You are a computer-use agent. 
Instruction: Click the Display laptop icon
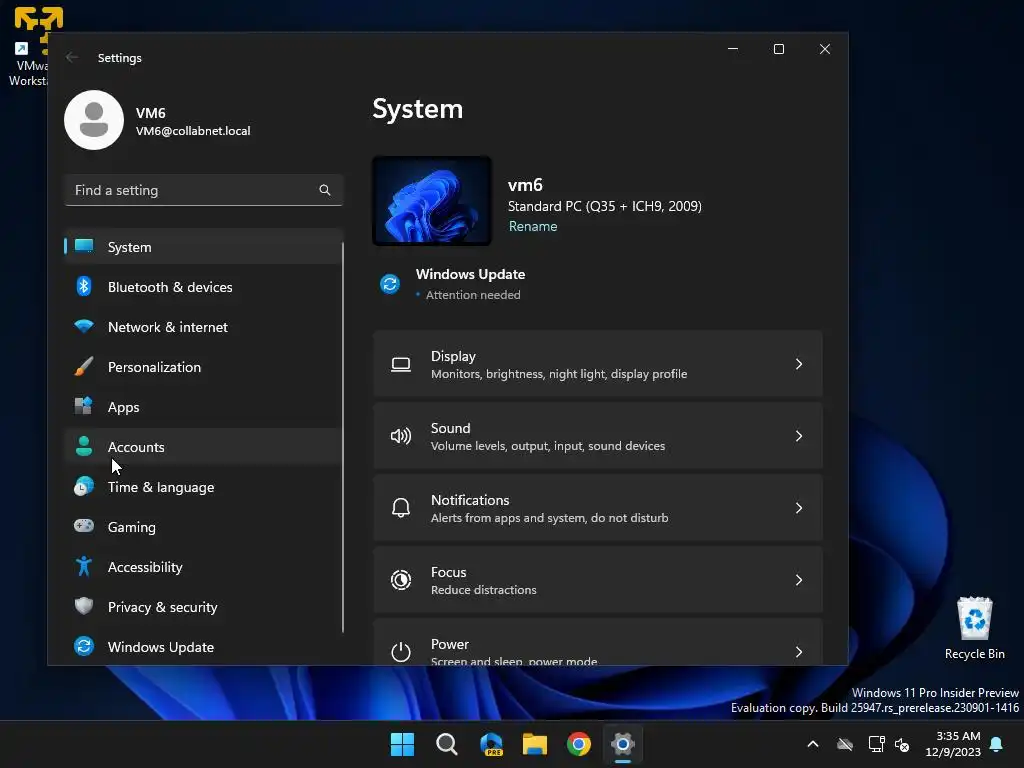click(x=401, y=364)
